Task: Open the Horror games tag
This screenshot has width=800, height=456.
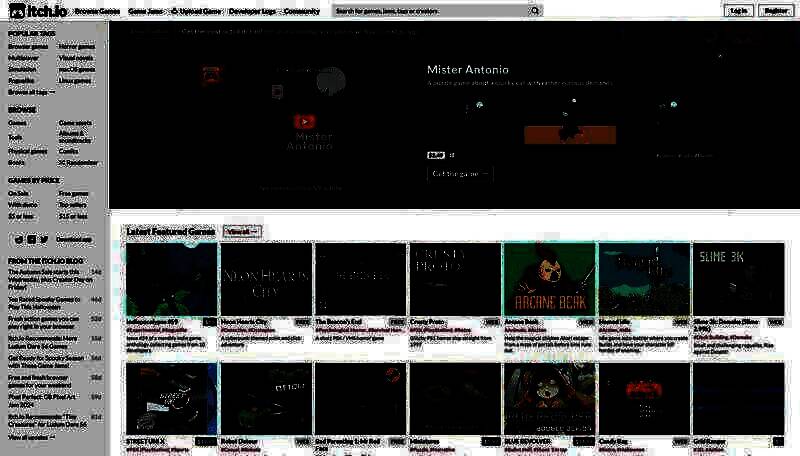Action: point(77,46)
